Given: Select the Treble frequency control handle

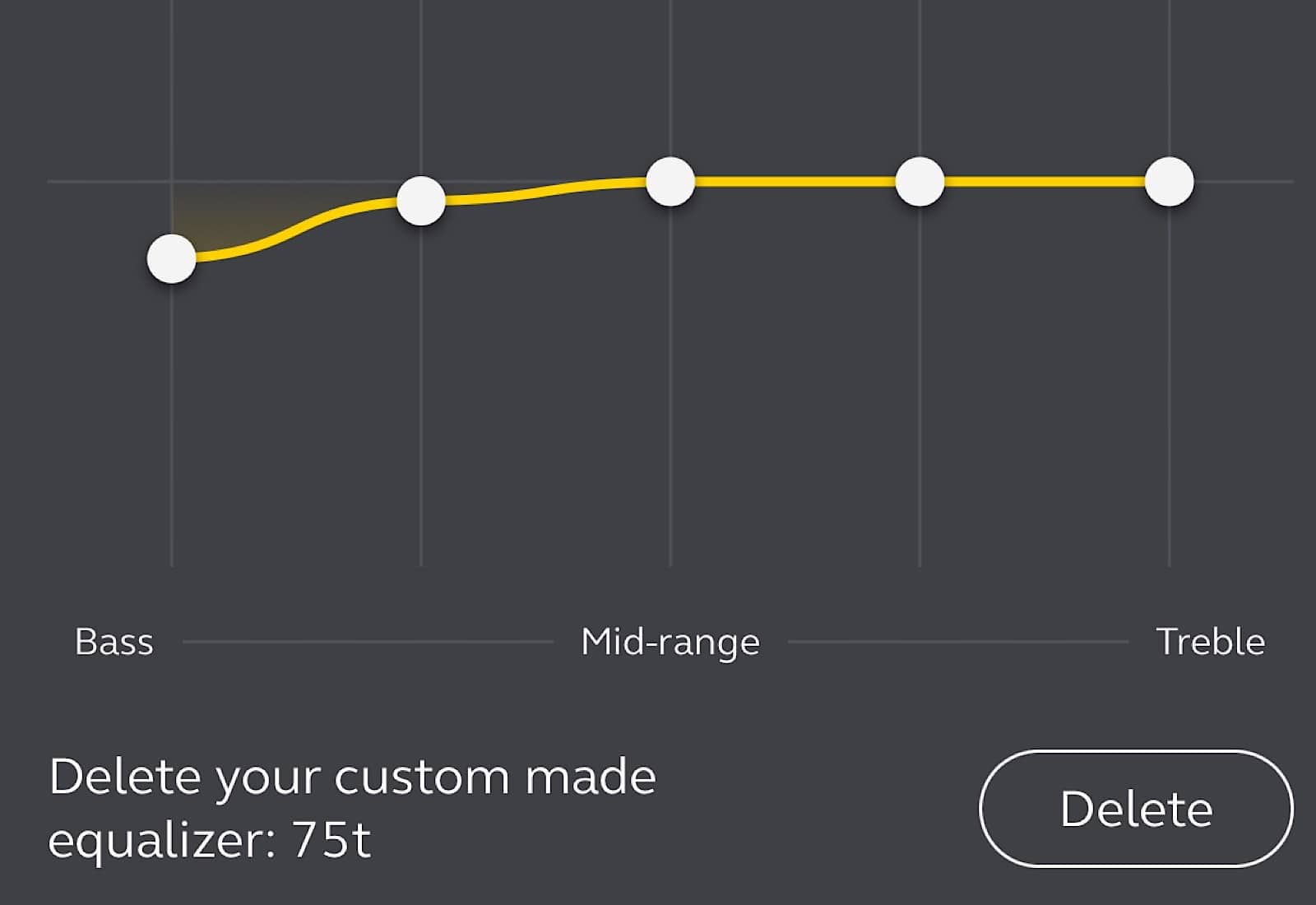Looking at the screenshot, I should pyautogui.click(x=1168, y=179).
